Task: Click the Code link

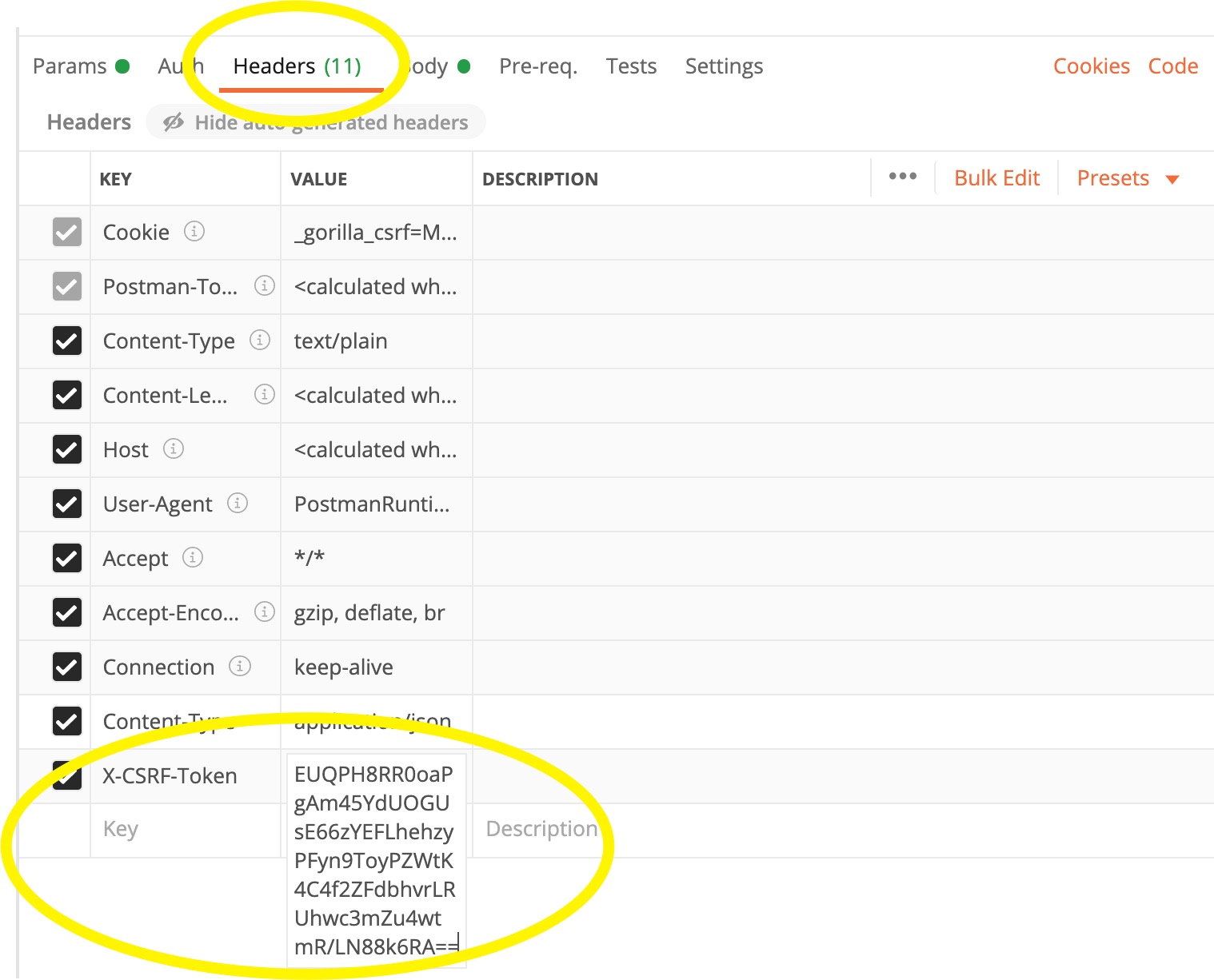Action: 1173,66
